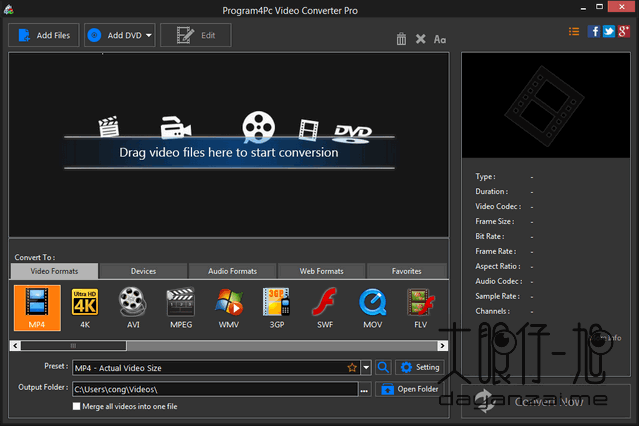Click the Add Files button
The height and width of the screenshot is (426, 639).
point(44,35)
